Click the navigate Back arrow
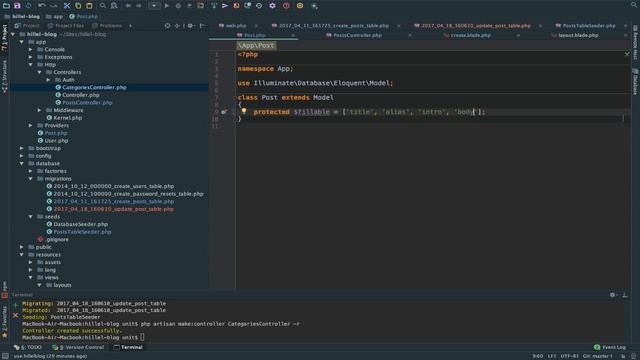Image resolution: width=640 pixels, height=360 pixels. pos(128,6)
